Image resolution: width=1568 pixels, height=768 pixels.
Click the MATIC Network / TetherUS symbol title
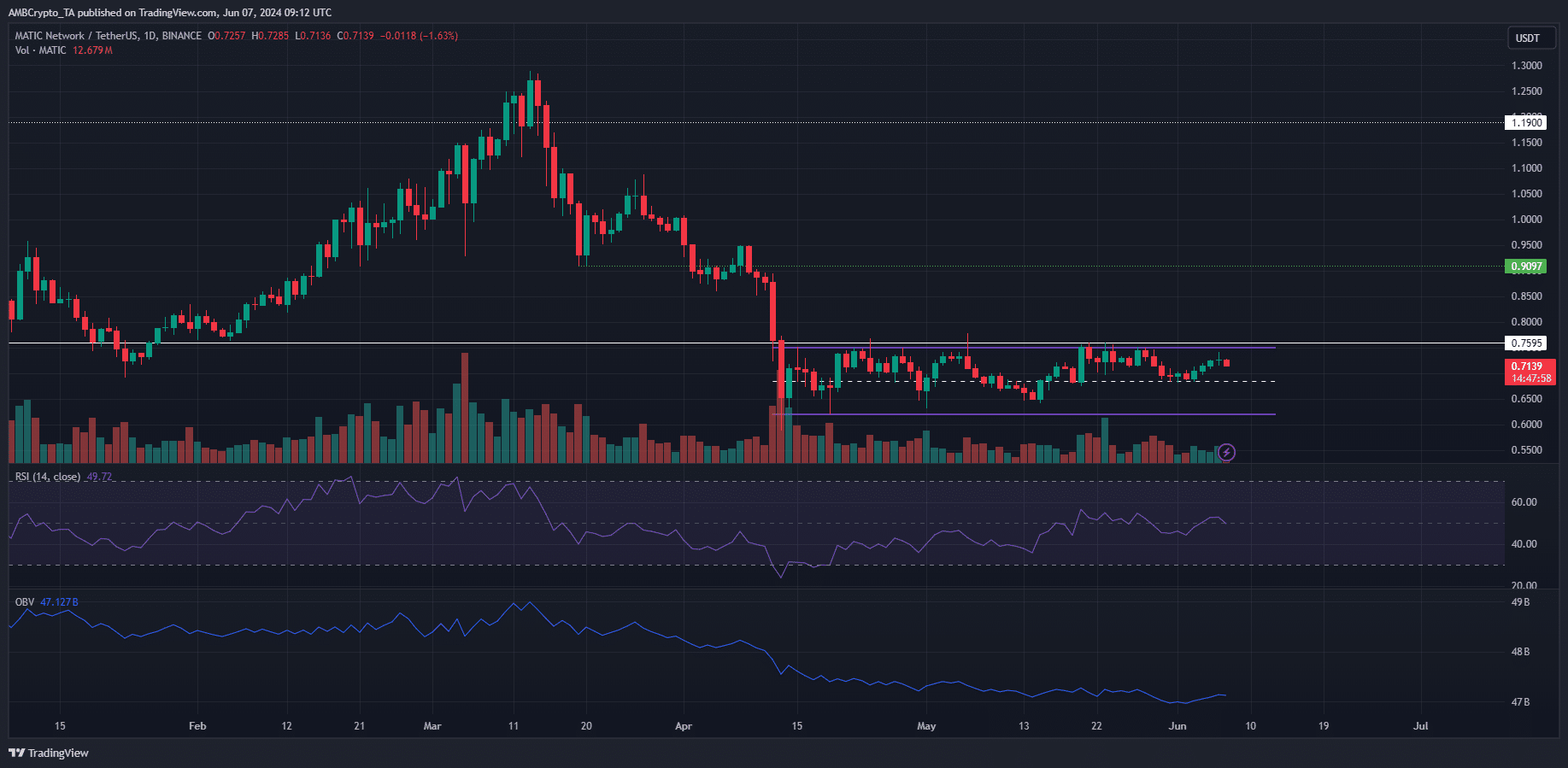click(109, 36)
